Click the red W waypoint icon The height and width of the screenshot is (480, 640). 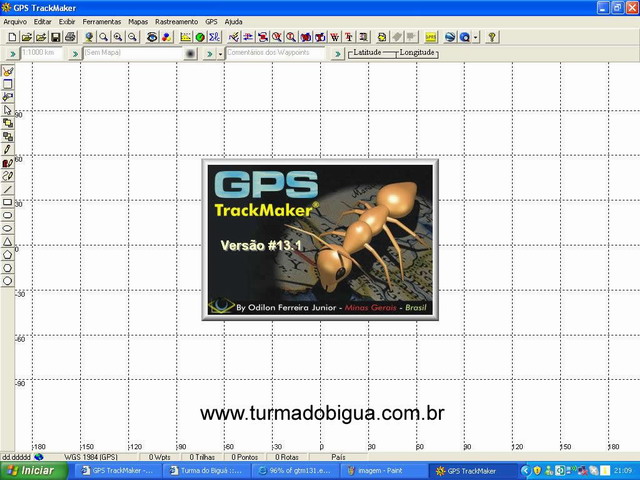334,37
